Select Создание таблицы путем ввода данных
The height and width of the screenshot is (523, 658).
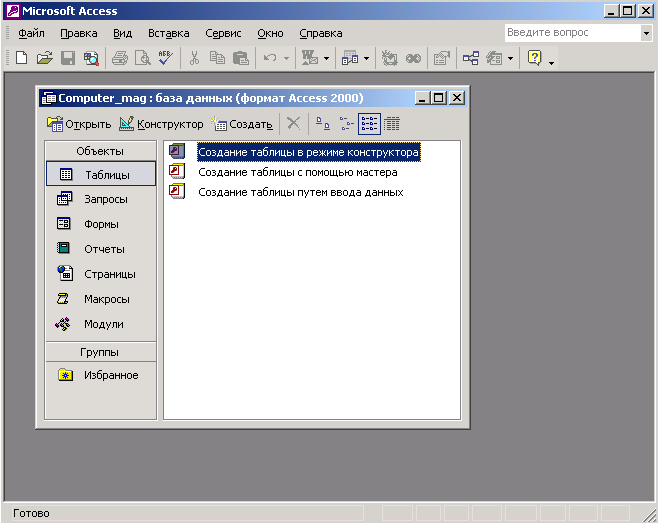coord(300,192)
